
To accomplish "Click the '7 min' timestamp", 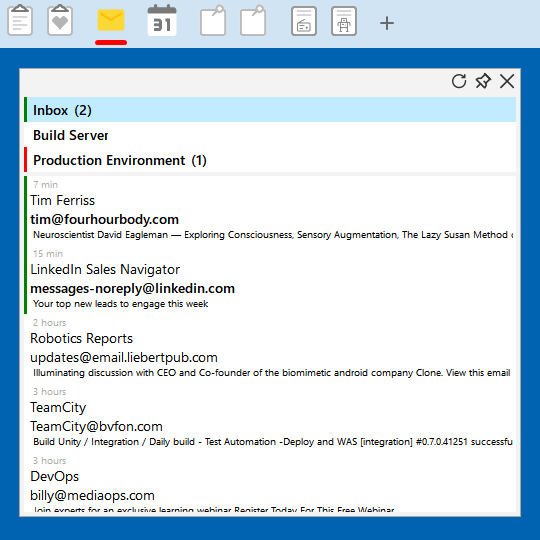I will [x=45, y=185].
